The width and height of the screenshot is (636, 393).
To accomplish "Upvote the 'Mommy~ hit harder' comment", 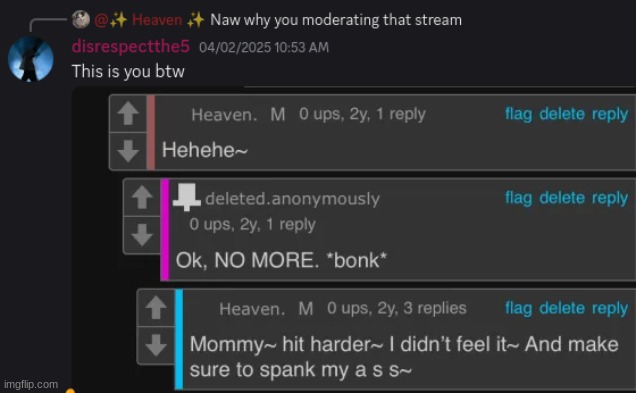I will click(x=156, y=308).
